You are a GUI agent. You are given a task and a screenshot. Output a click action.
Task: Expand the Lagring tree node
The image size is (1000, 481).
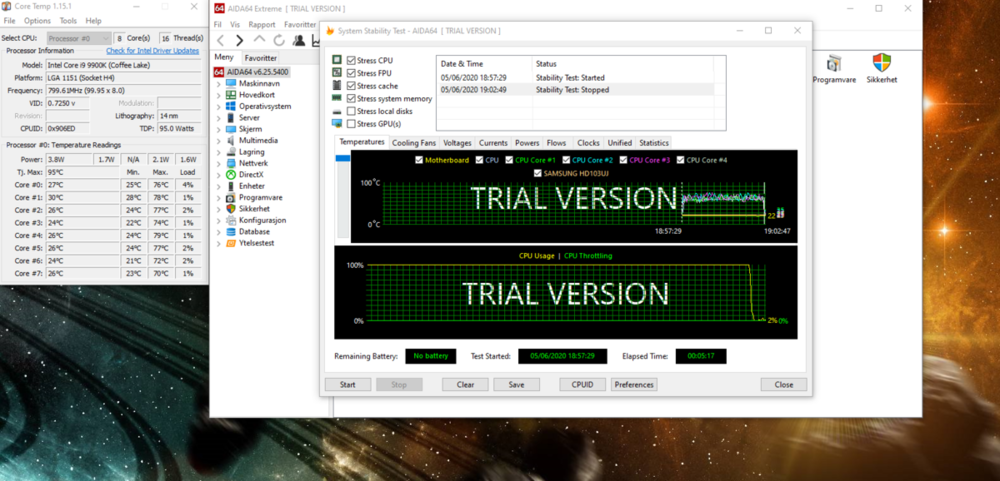[219, 152]
